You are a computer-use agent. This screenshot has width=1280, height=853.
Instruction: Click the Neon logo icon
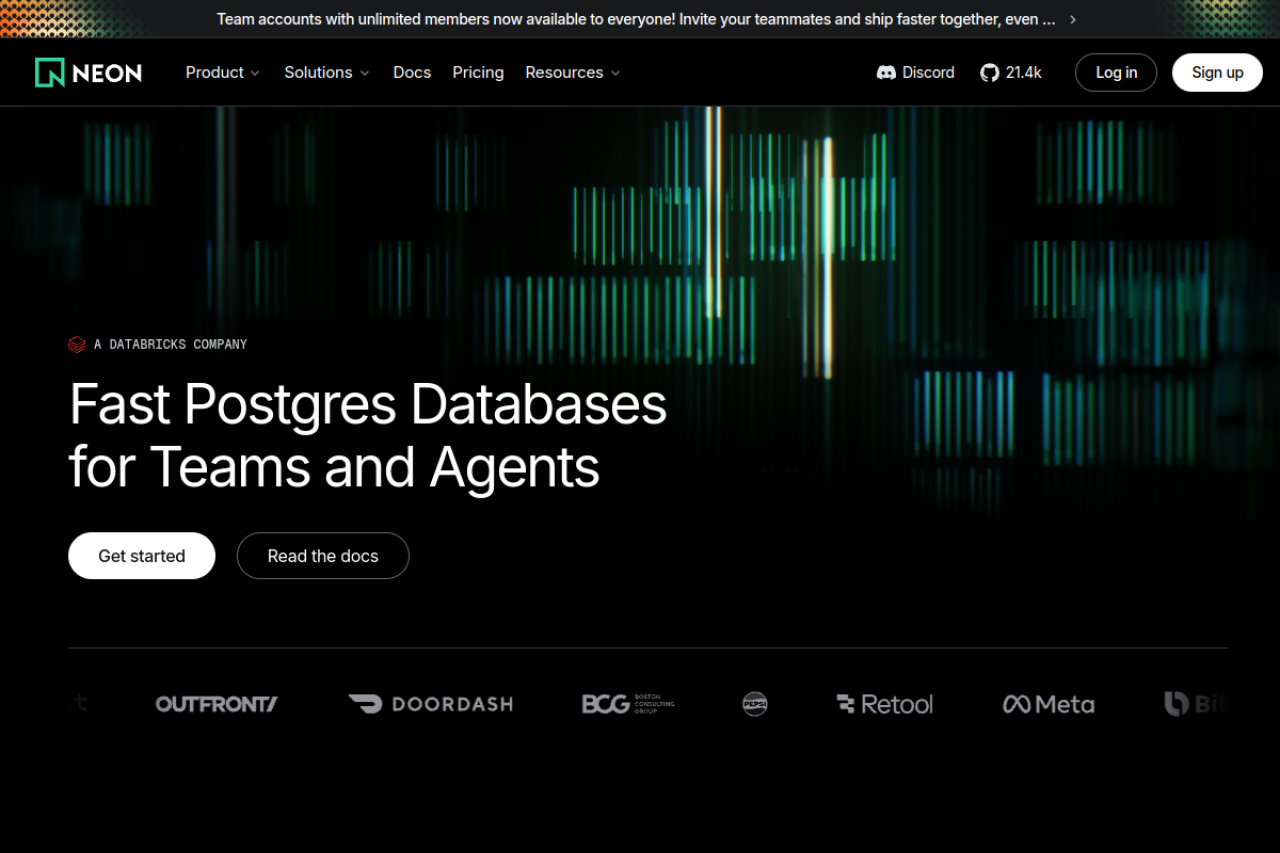50,72
